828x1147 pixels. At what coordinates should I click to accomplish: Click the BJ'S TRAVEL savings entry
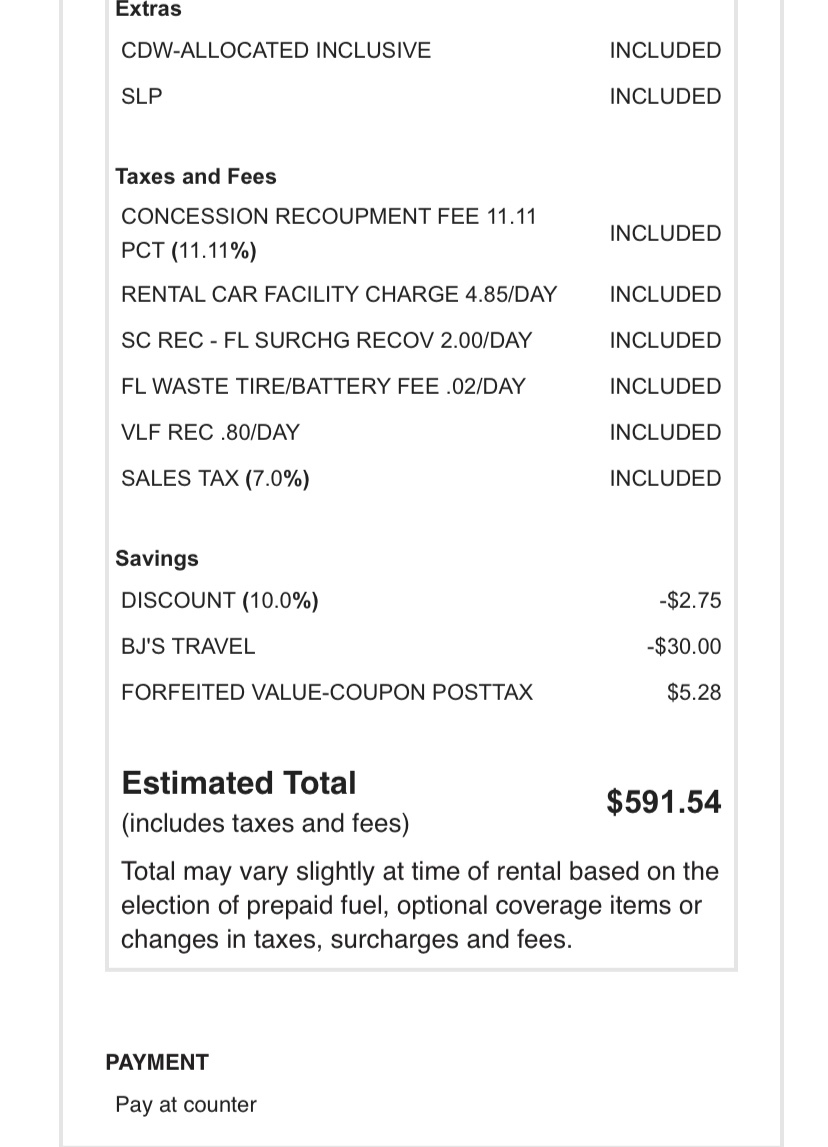[188, 646]
